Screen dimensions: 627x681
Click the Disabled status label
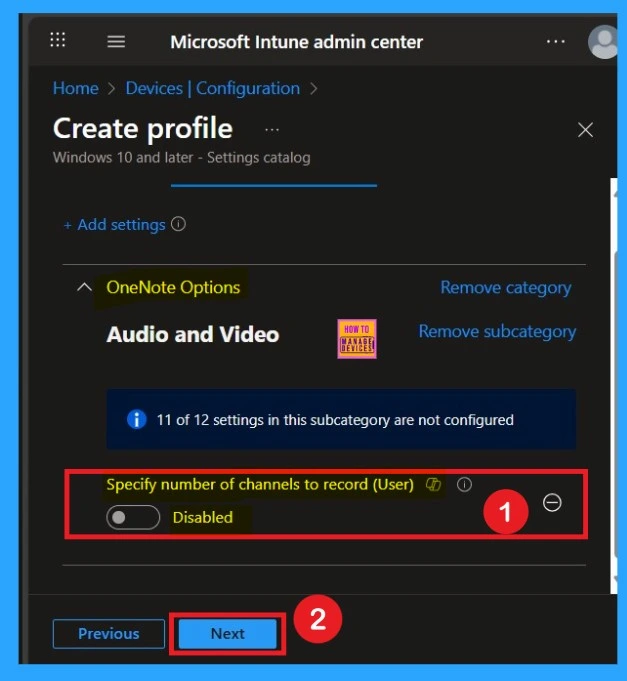click(x=203, y=518)
